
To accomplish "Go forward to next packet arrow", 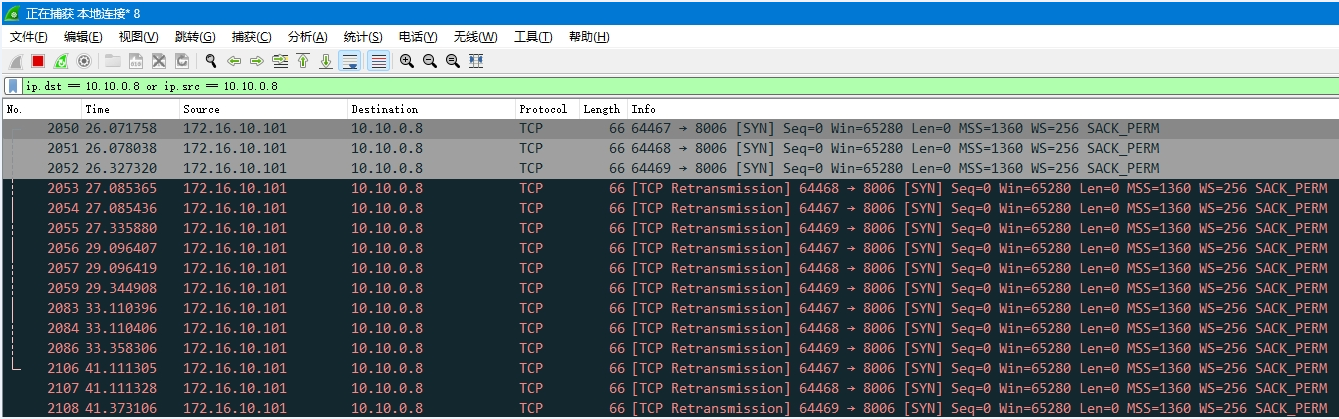I will (257, 61).
